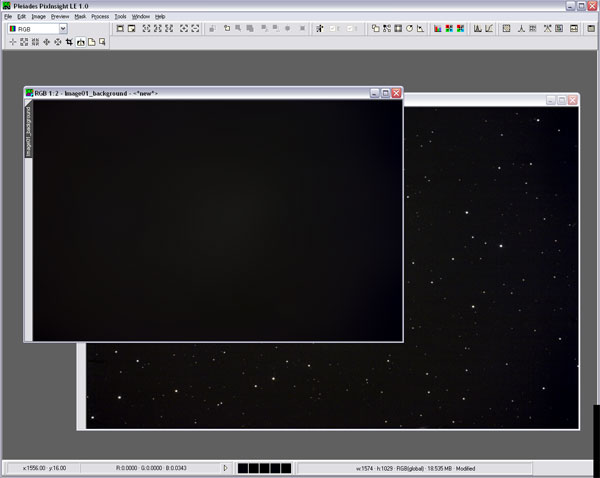The image size is (600, 478).
Task: Open the Preview menu
Action: 60,16
